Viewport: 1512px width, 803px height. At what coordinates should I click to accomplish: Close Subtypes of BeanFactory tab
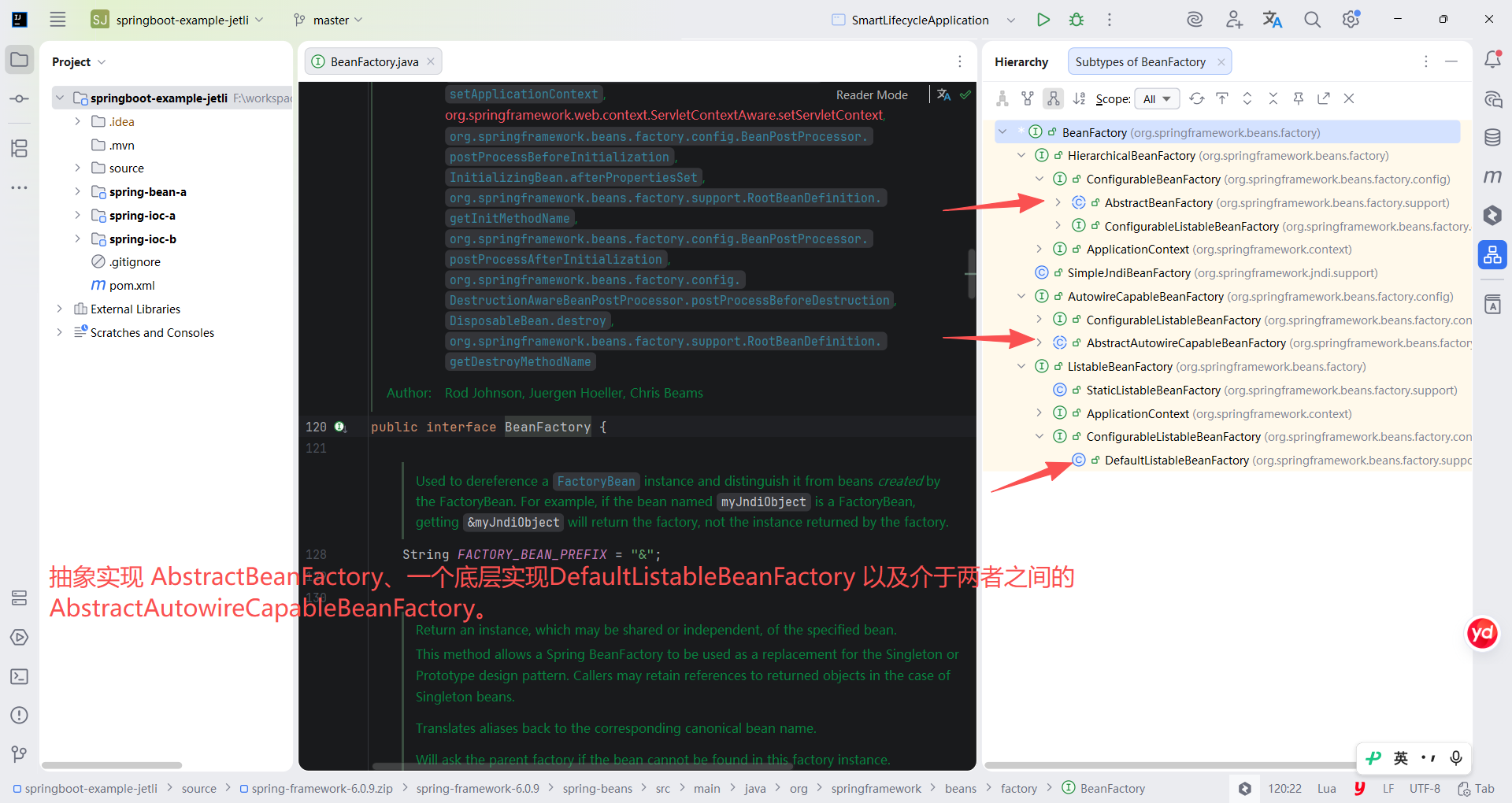click(1221, 61)
